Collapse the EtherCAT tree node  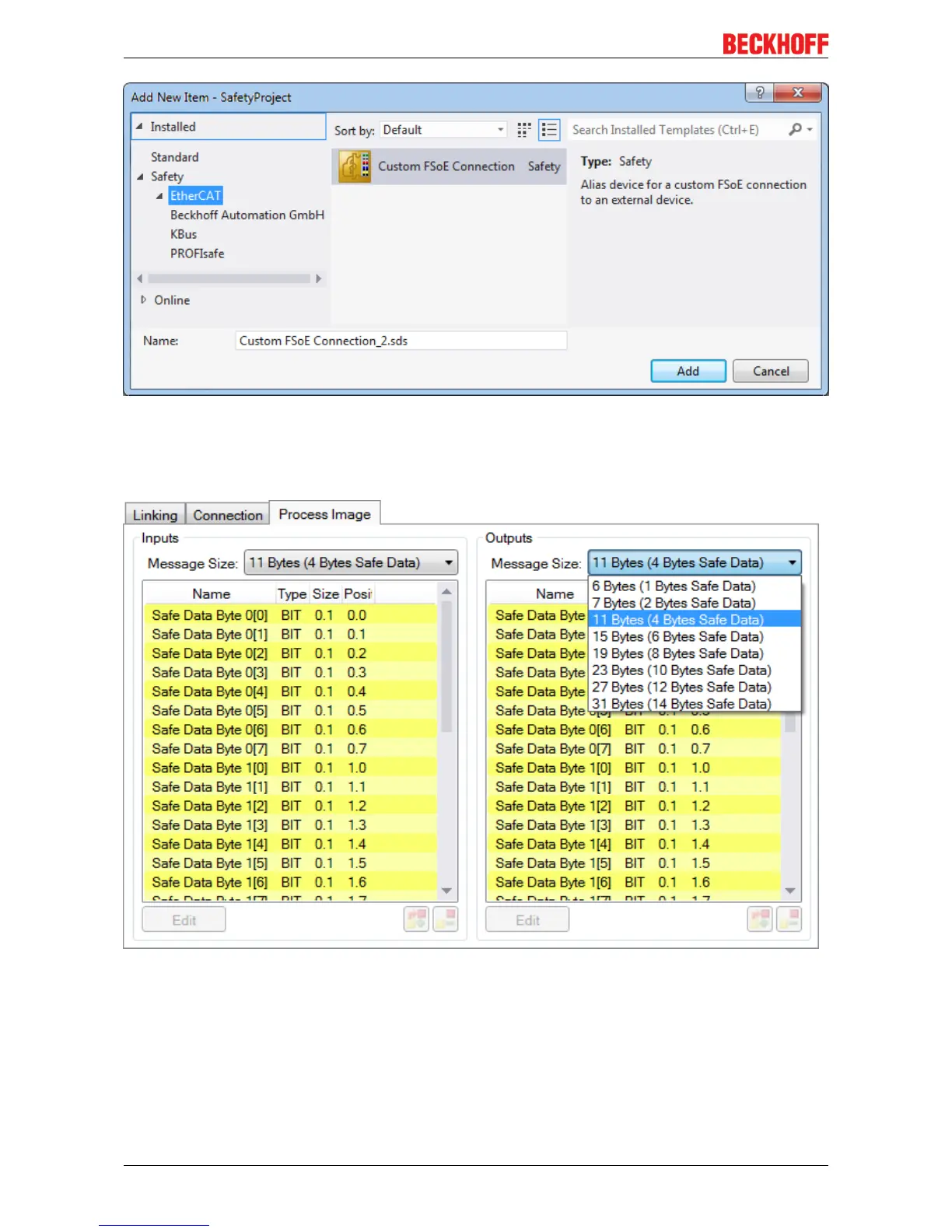tap(160, 196)
